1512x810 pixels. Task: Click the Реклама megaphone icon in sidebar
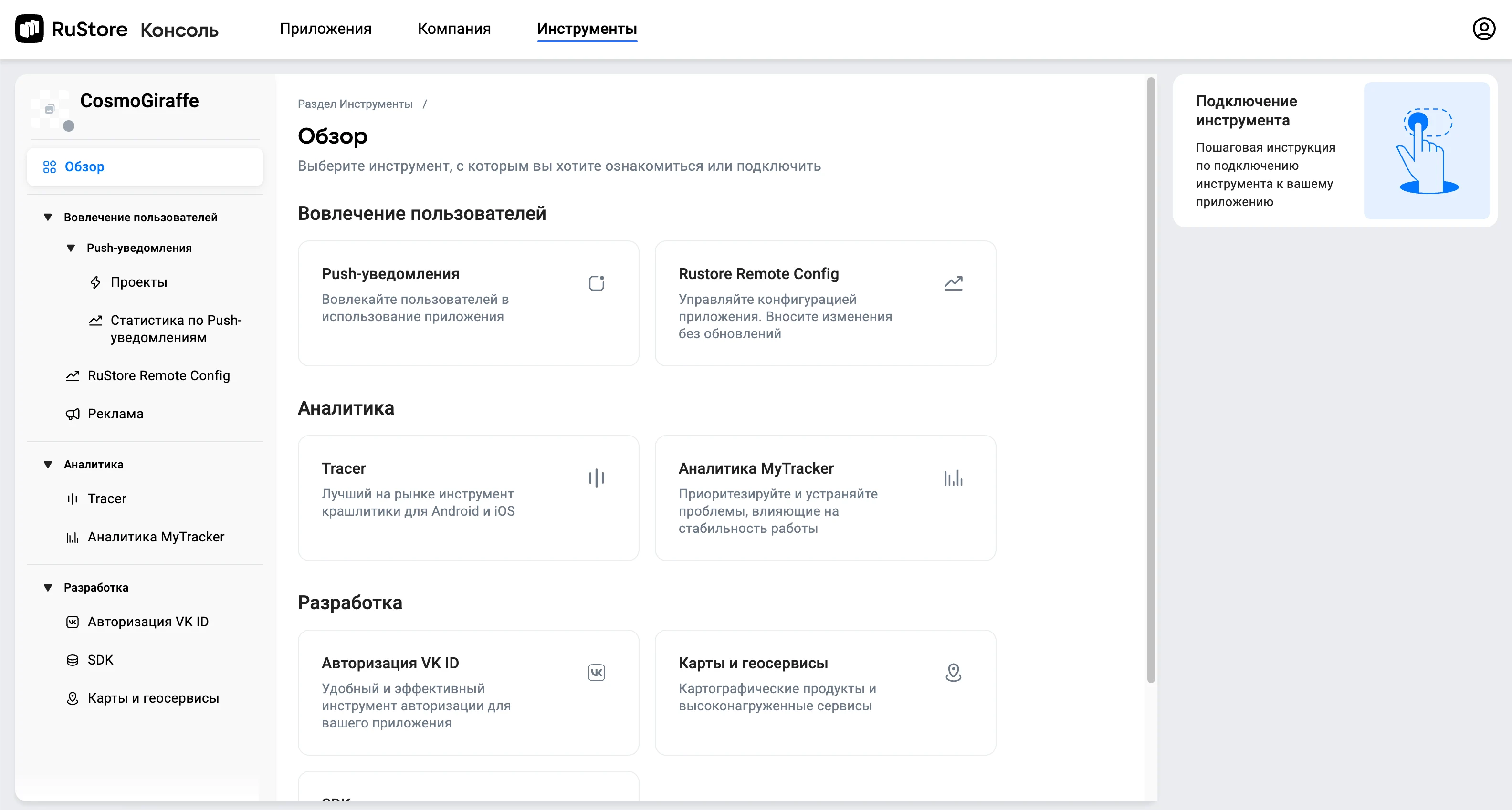tap(72, 414)
